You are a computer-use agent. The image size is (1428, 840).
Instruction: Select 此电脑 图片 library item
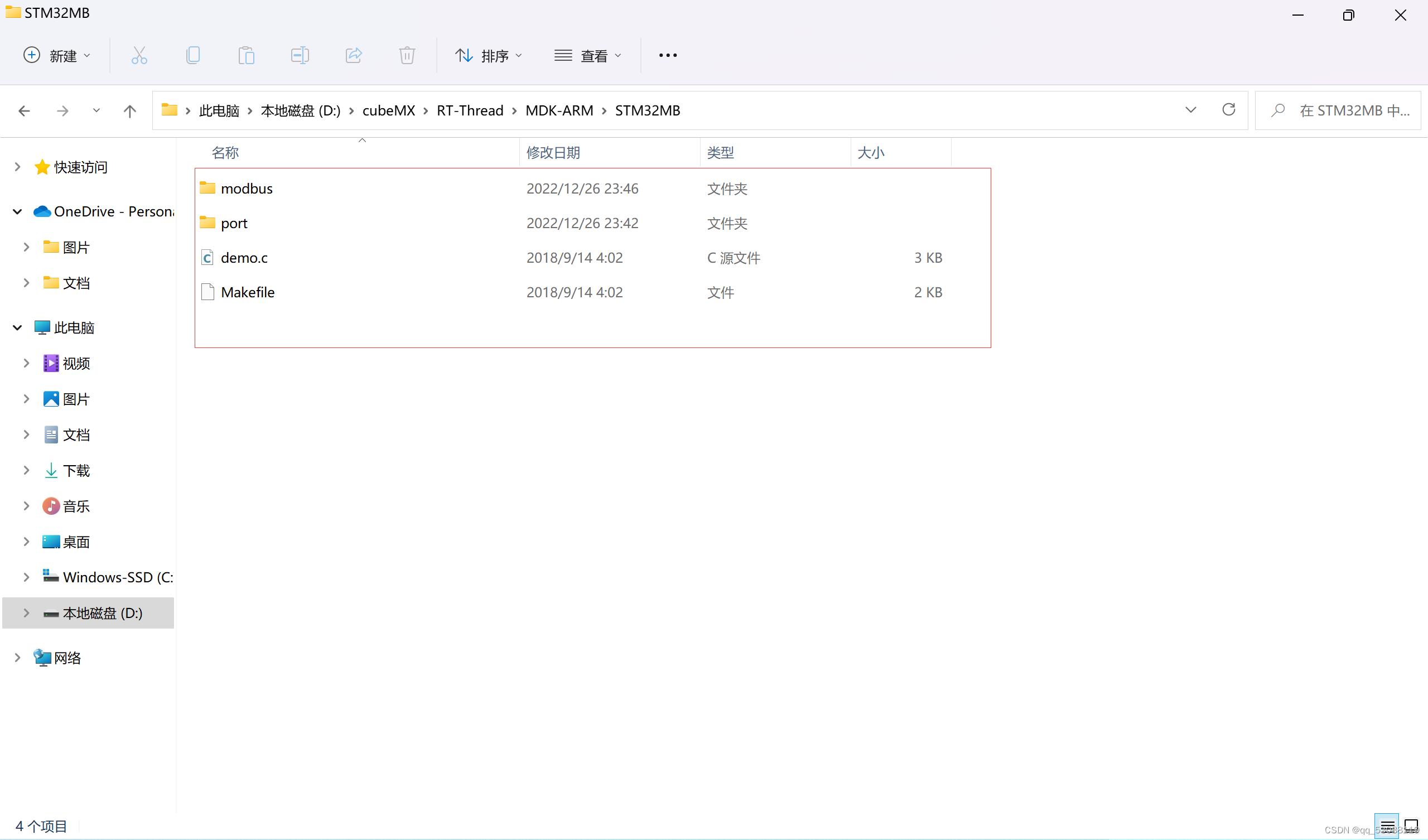coord(76,399)
